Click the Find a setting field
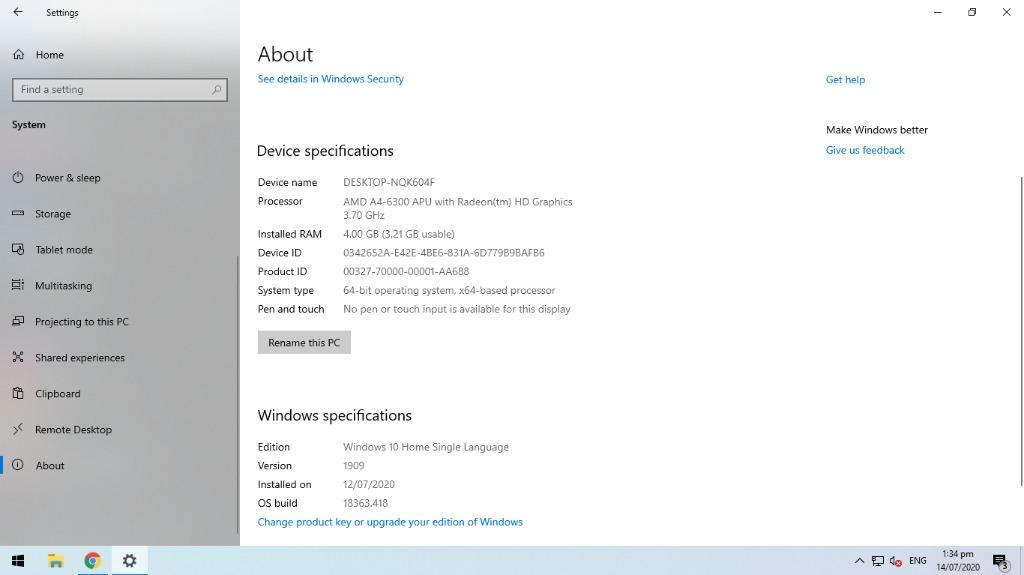The width and height of the screenshot is (1024, 575). coord(110,90)
